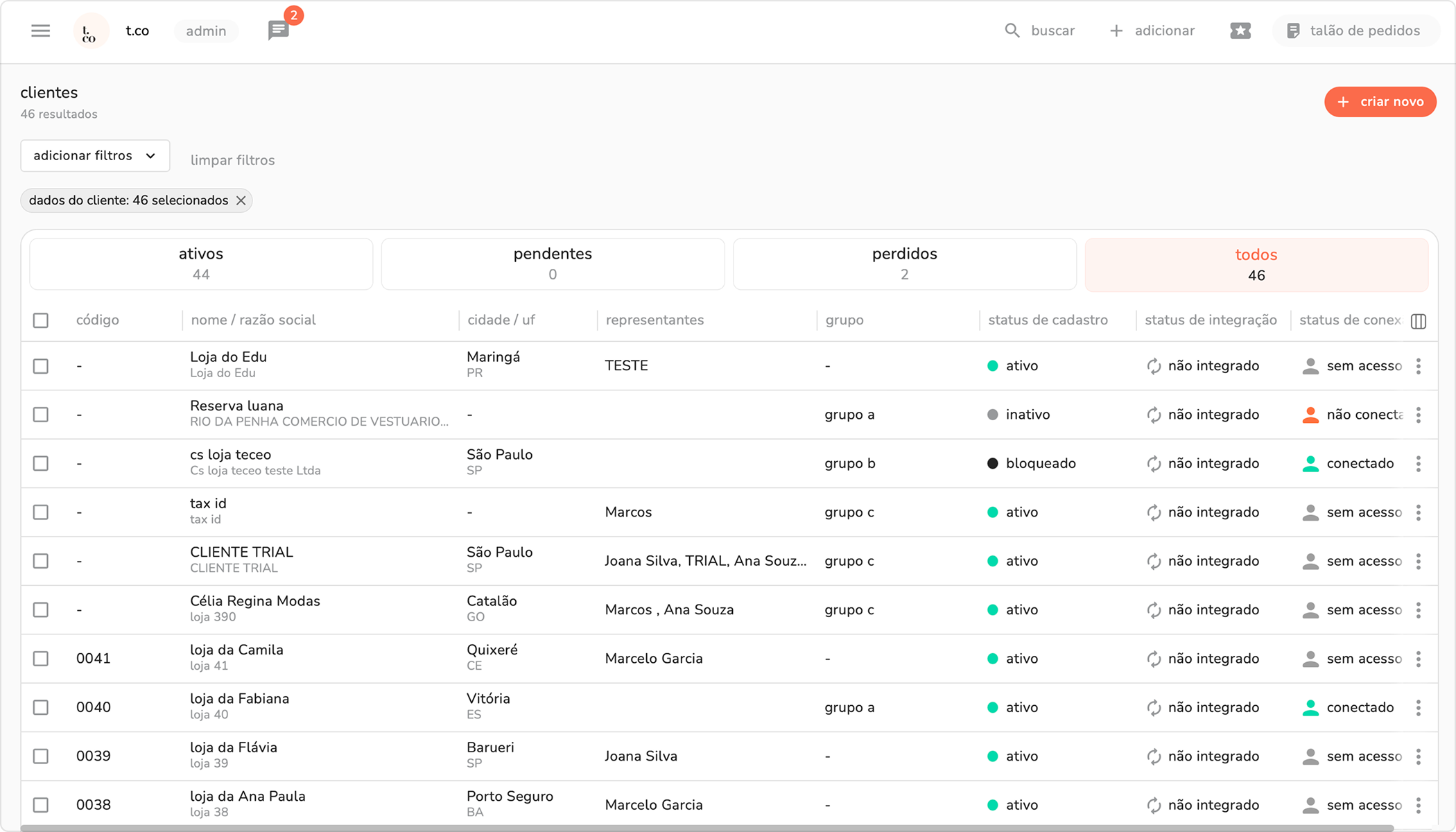Open three-dot options for loja da Fabiana
Screen dimensions: 1456x832
pyautogui.click(x=1418, y=708)
